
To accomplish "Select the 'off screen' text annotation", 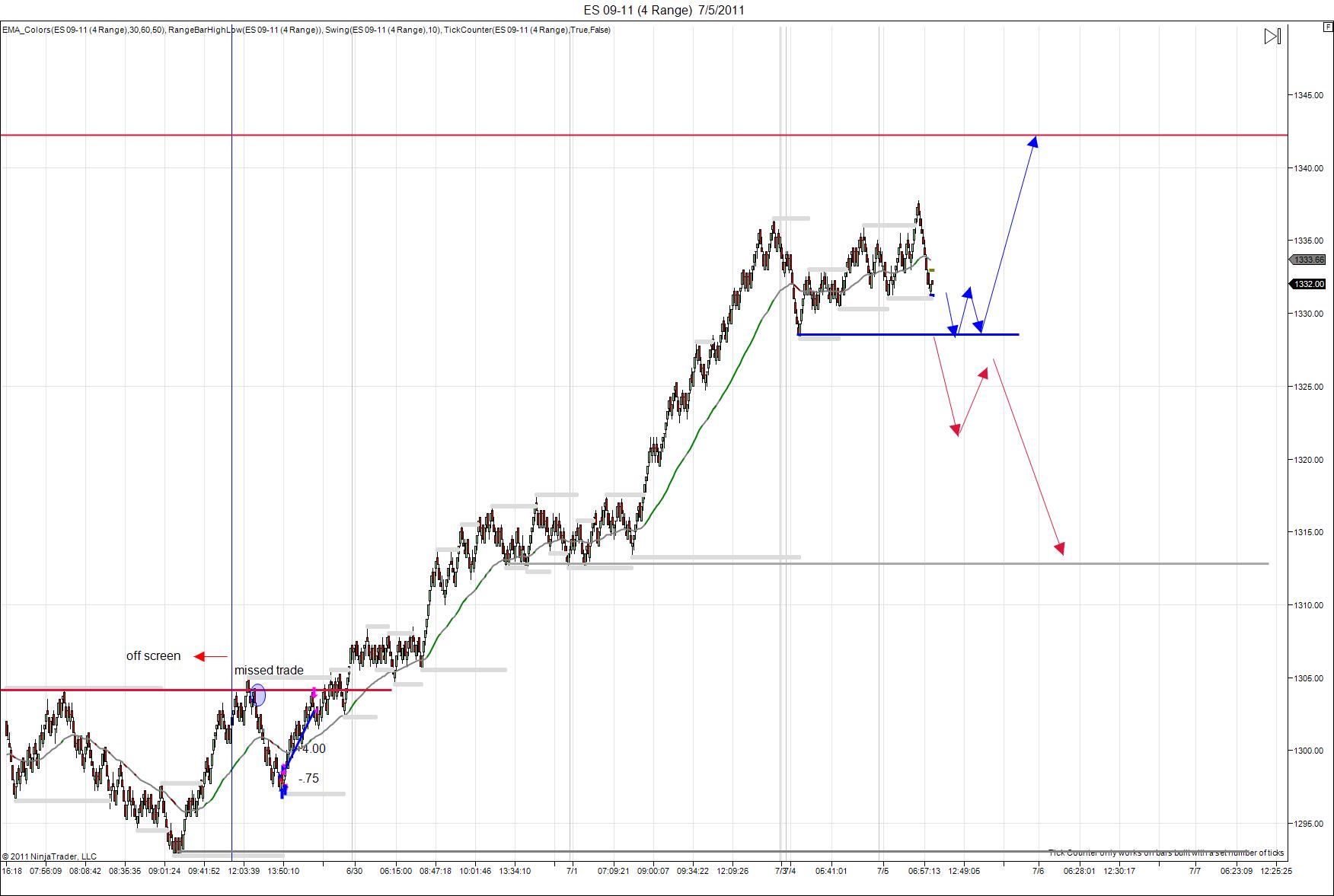I will [153, 655].
